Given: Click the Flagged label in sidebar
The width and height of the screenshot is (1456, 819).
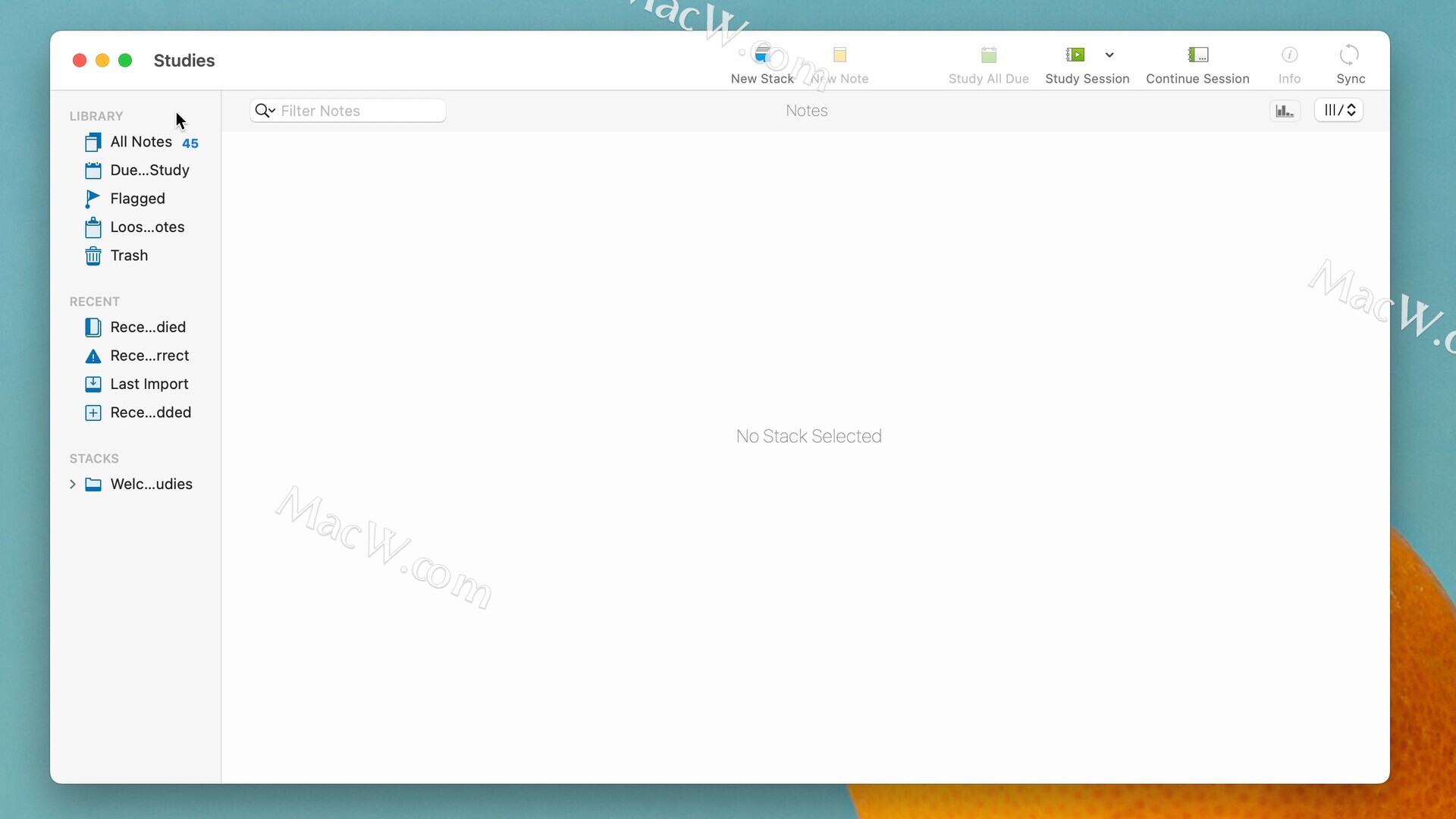Looking at the screenshot, I should pyautogui.click(x=137, y=199).
